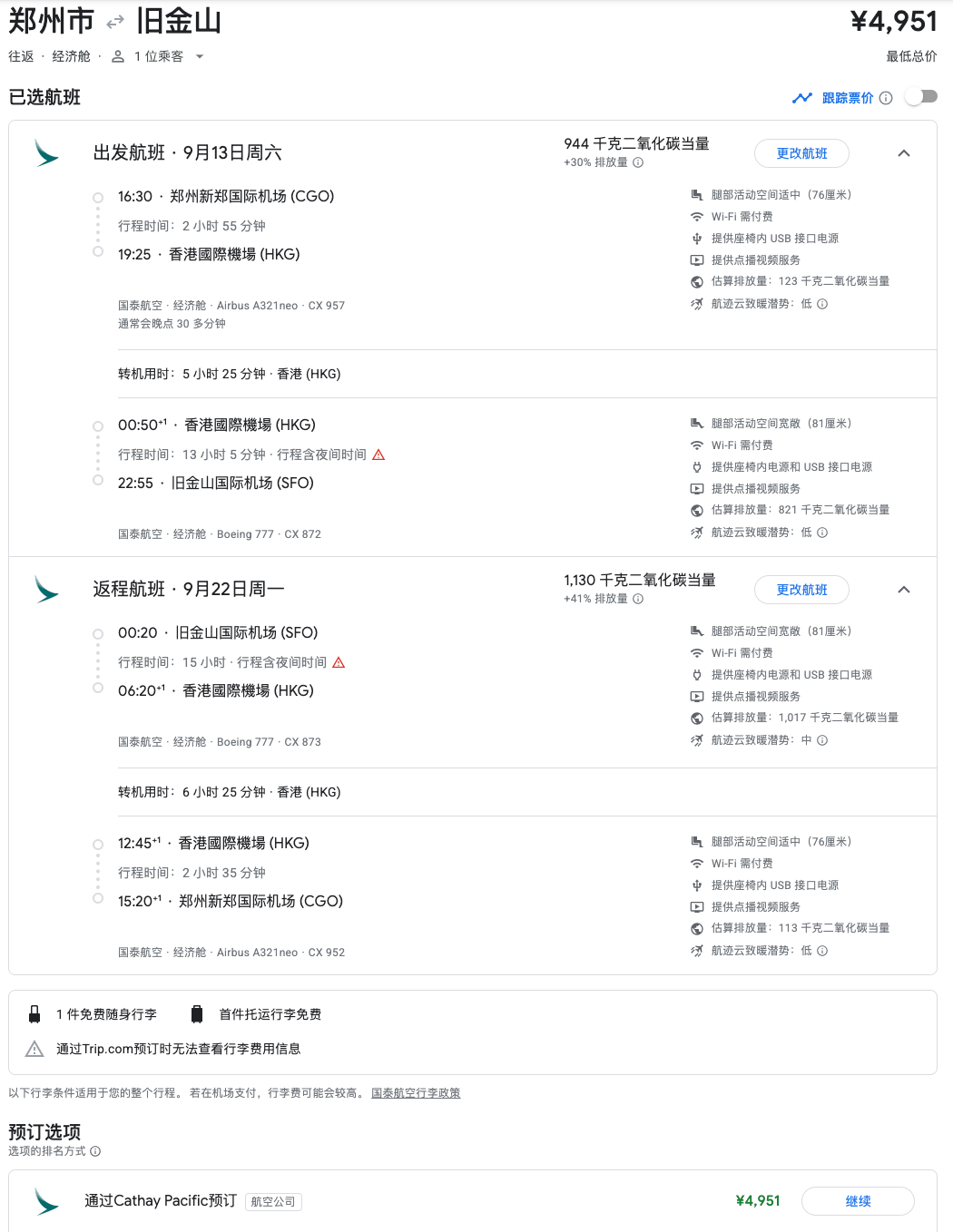Screen dimensions: 953x1232
Task: Click info icon next to 跟踪票价
Action: 886,98
